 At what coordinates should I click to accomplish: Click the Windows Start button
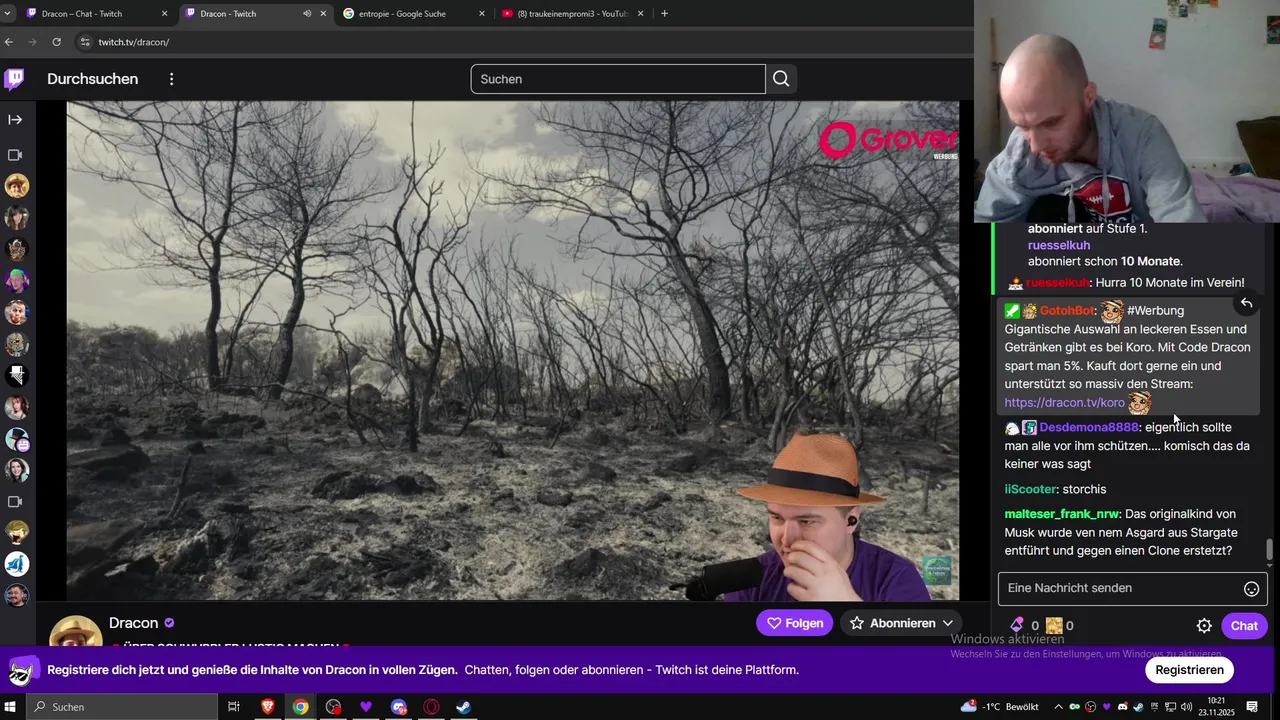coord(10,707)
